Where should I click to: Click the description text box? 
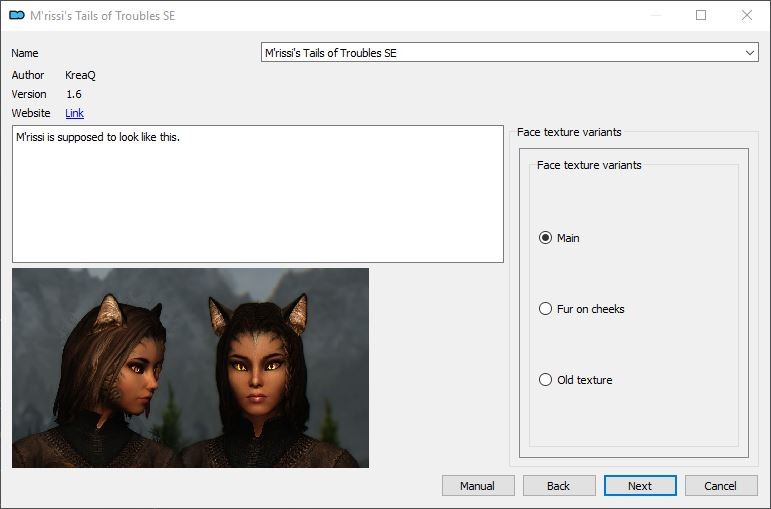point(258,194)
